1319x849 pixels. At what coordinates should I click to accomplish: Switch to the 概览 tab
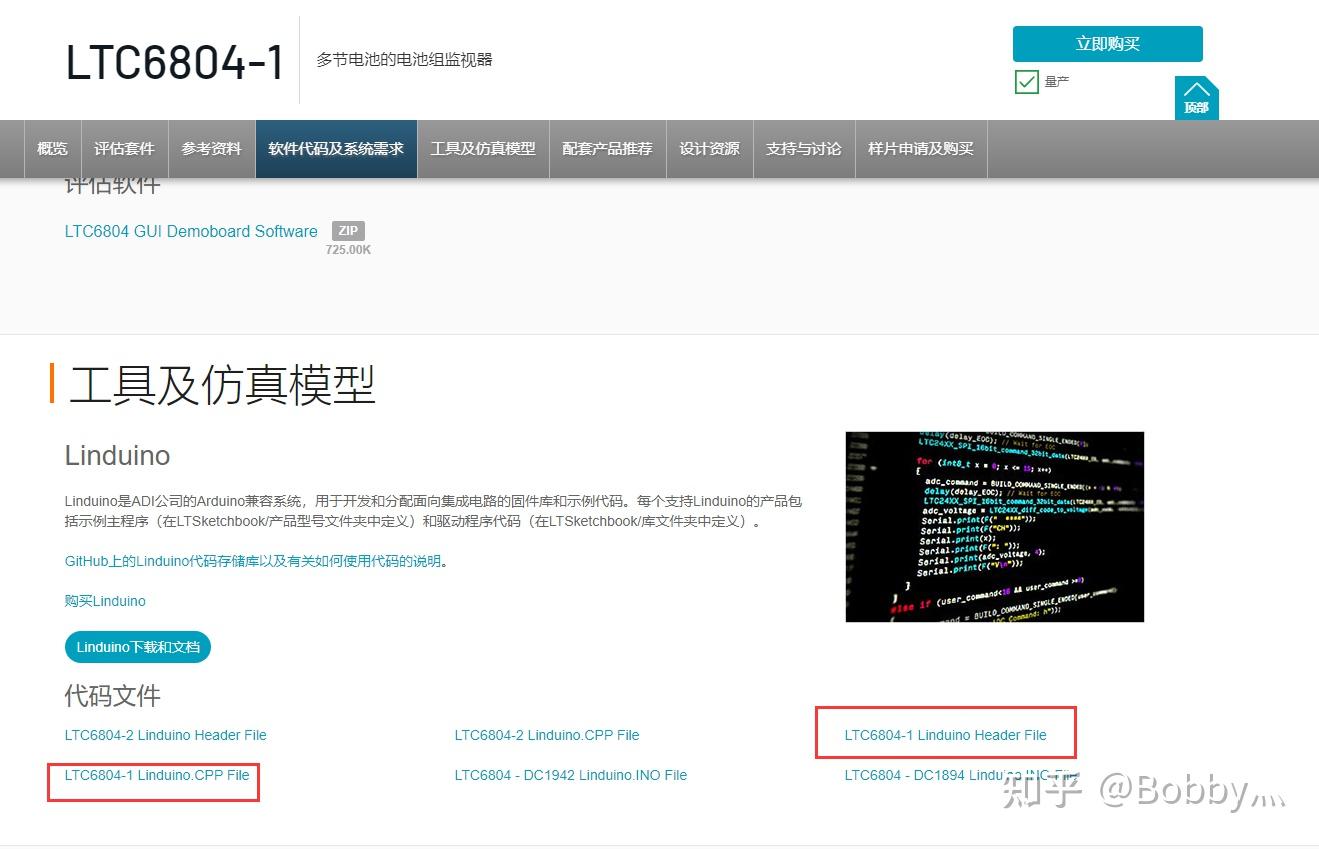pyautogui.click(x=51, y=148)
